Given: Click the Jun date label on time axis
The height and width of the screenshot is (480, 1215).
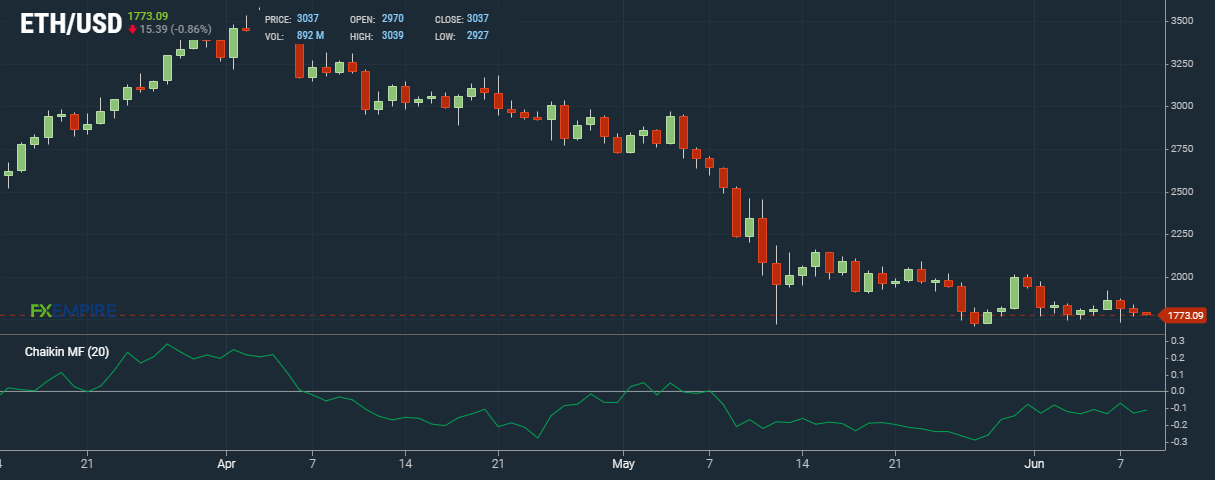Looking at the screenshot, I should (1036, 465).
